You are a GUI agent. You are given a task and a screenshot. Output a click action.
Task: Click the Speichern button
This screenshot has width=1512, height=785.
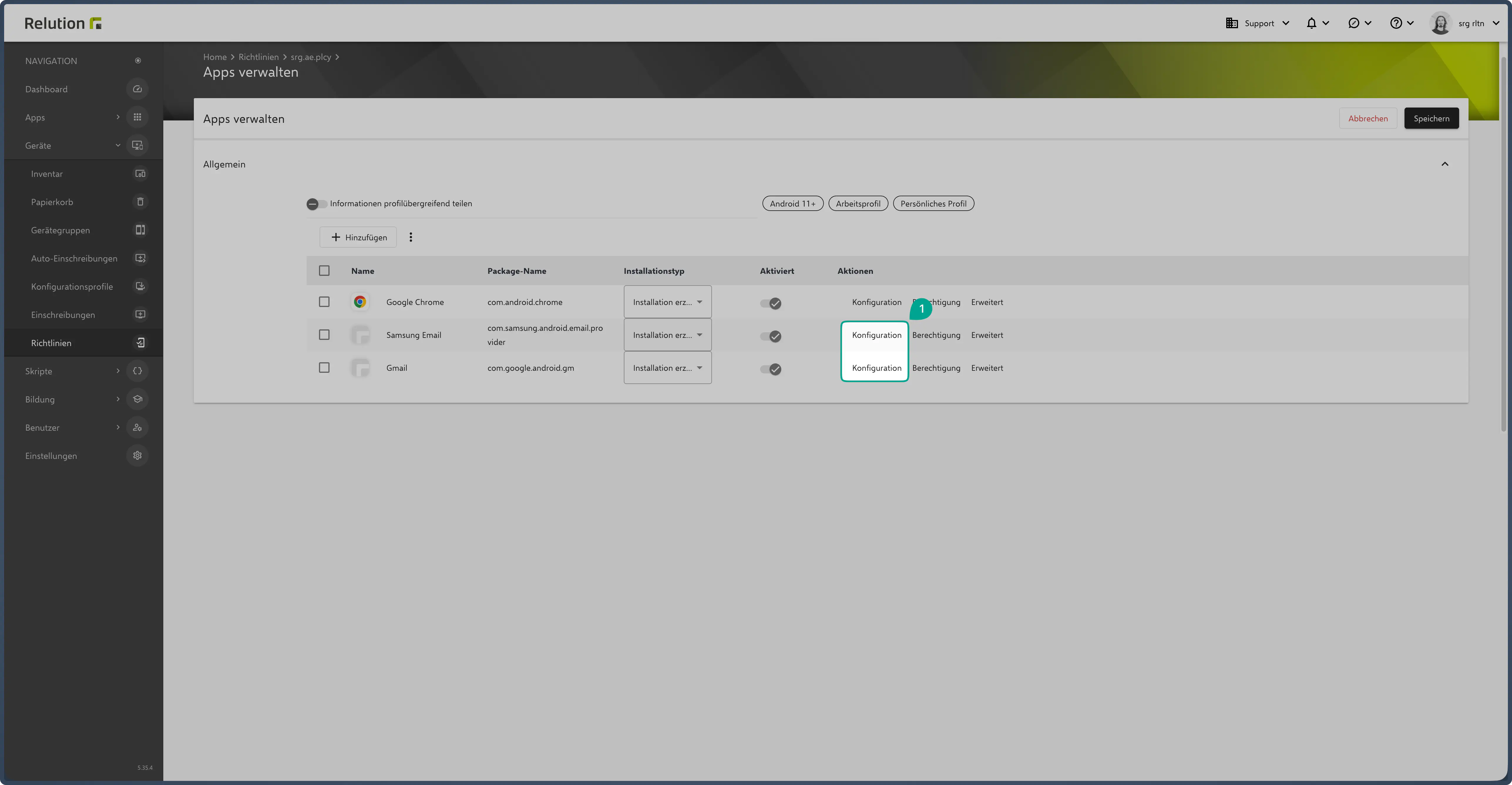(x=1431, y=119)
